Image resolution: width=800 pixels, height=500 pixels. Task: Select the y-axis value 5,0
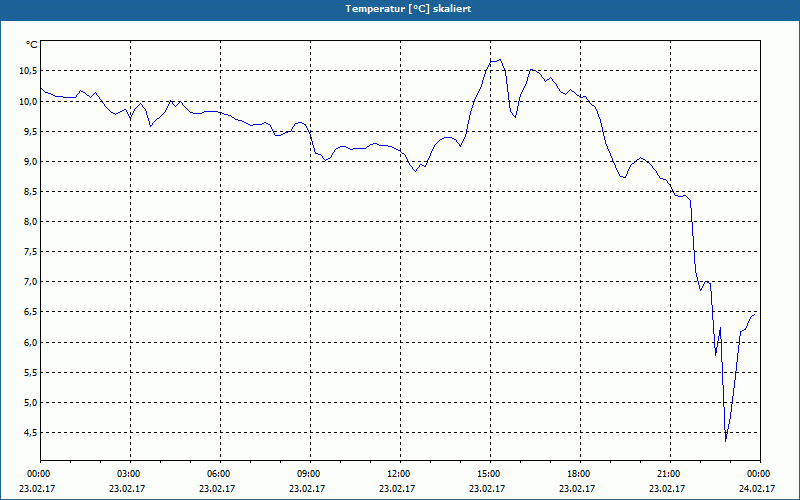tap(30, 403)
